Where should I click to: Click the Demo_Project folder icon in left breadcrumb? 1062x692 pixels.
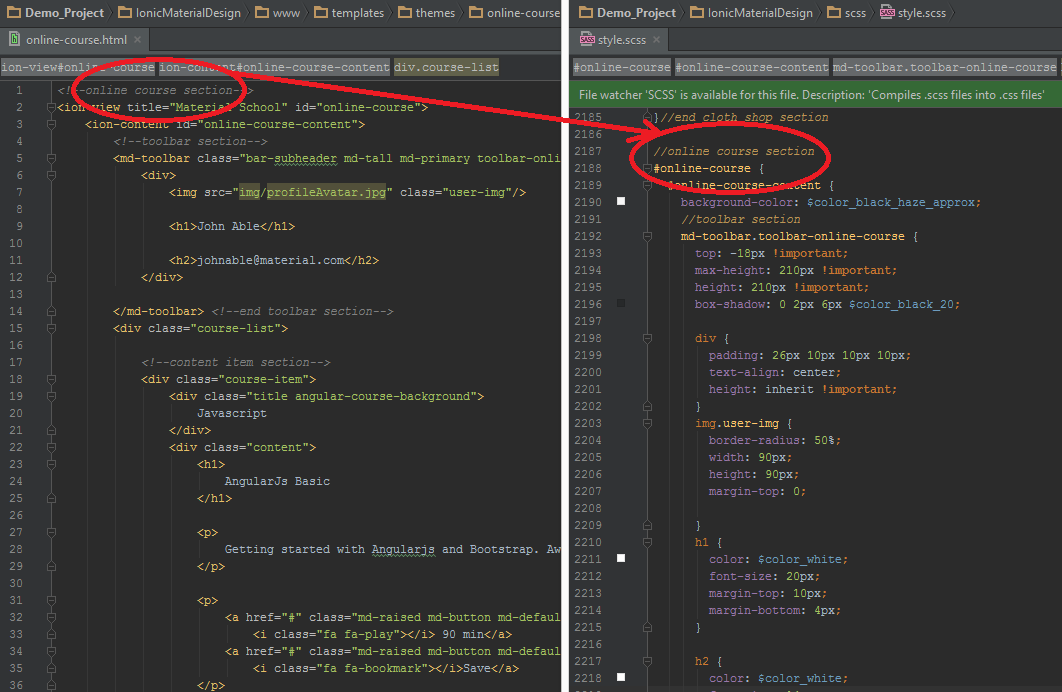[12, 13]
